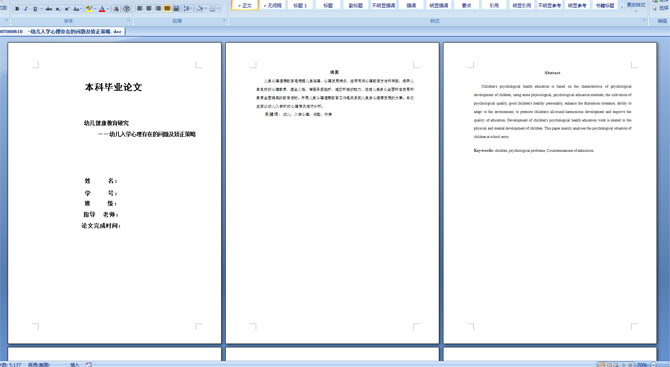Open Paragraph dialog launcher
Image resolution: width=670 pixels, height=367 pixels.
click(224, 21)
